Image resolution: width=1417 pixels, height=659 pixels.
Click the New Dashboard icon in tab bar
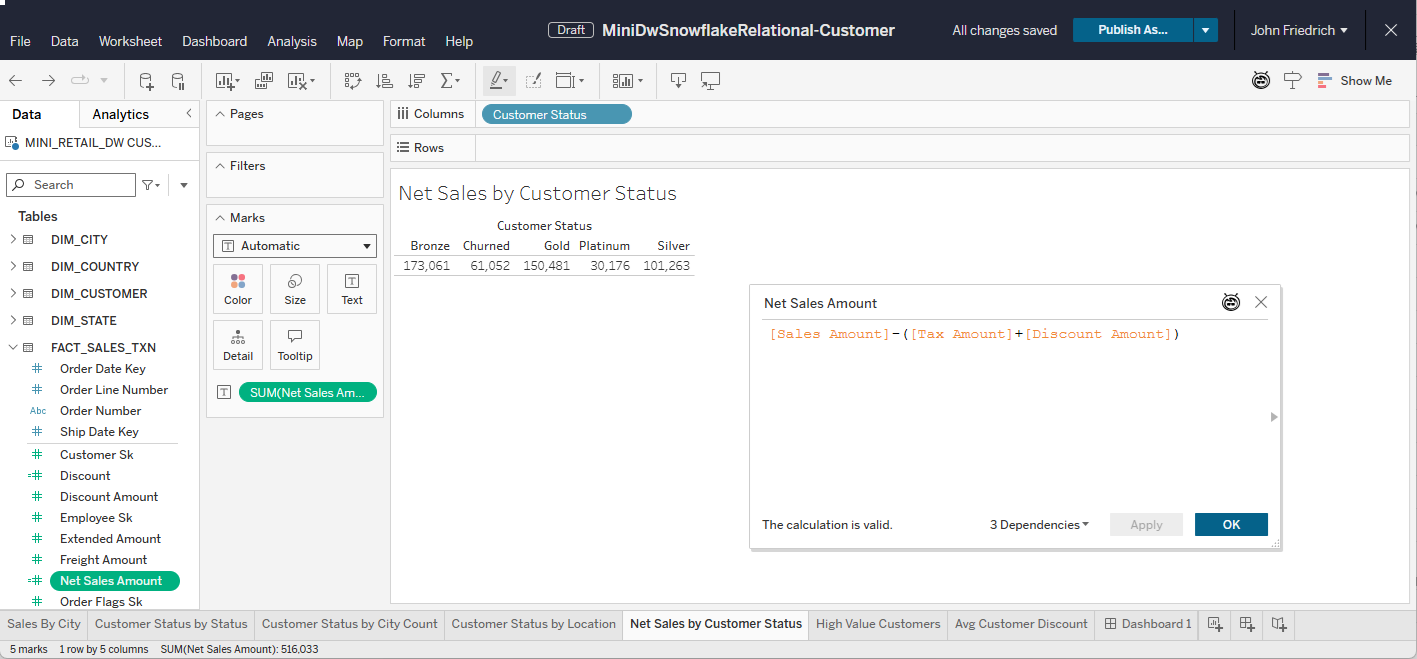[x=1247, y=624]
